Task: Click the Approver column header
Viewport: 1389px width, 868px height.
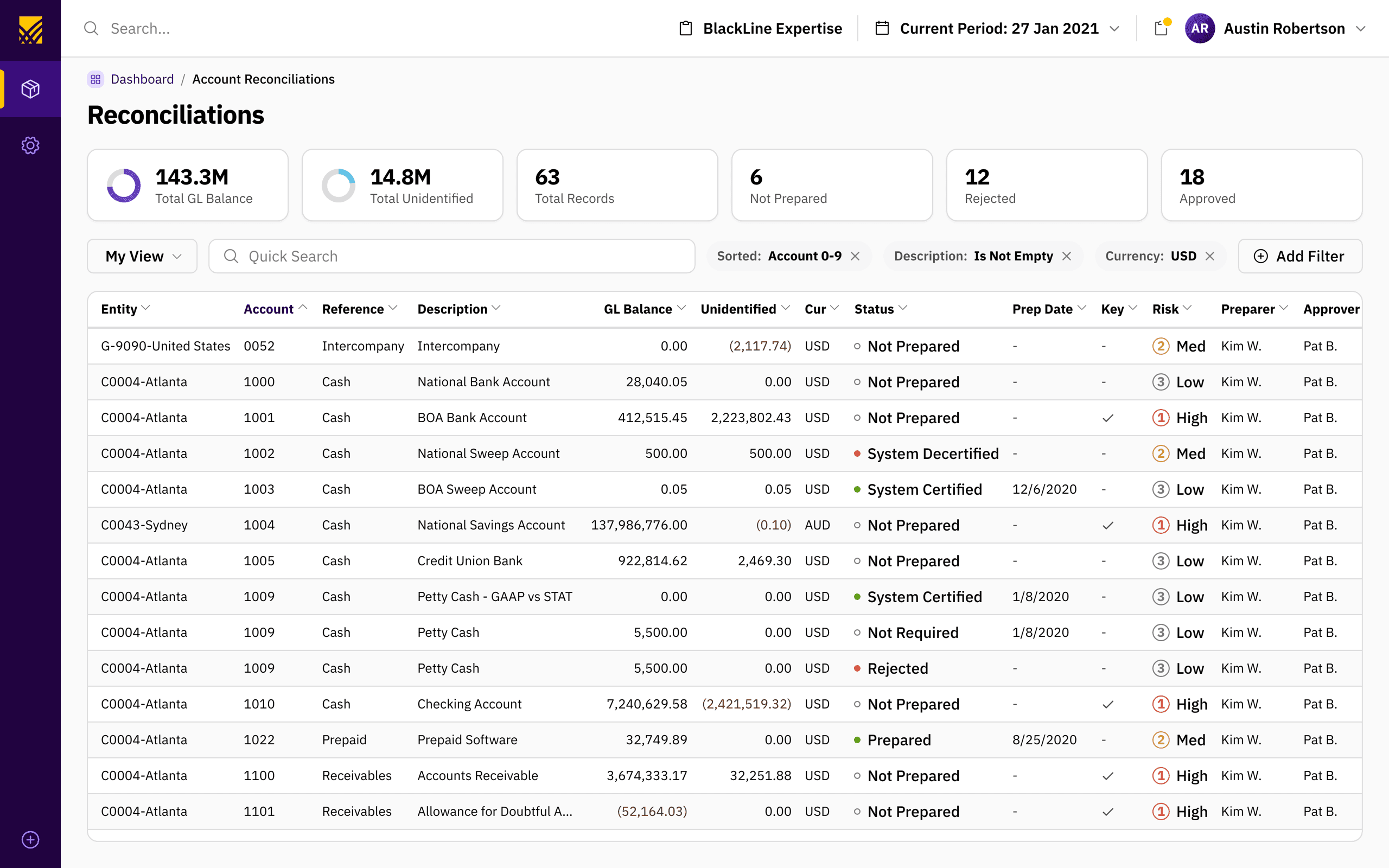Action: (1331, 309)
